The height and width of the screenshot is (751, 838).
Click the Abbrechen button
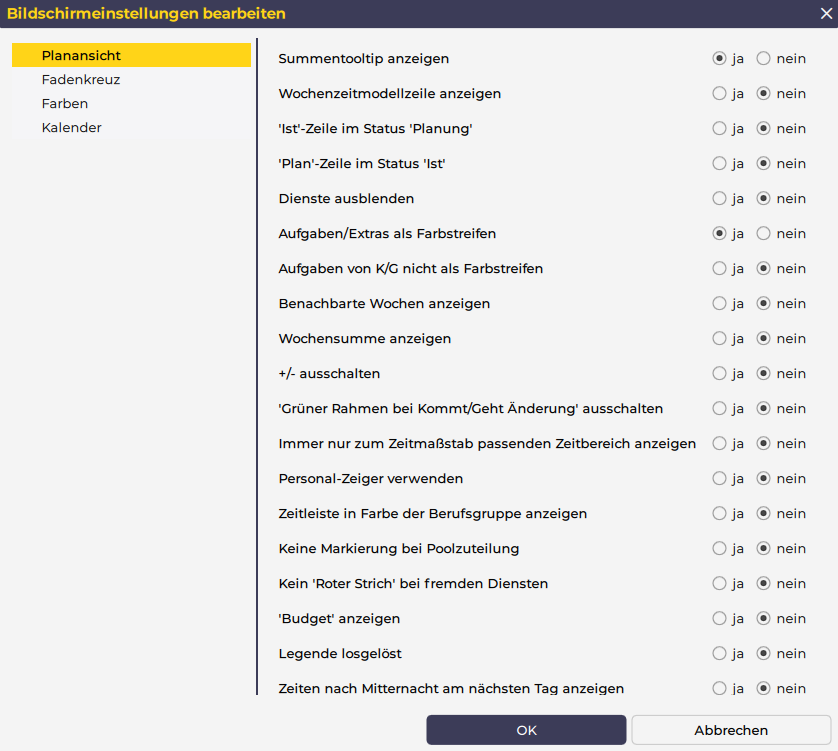tap(731, 730)
